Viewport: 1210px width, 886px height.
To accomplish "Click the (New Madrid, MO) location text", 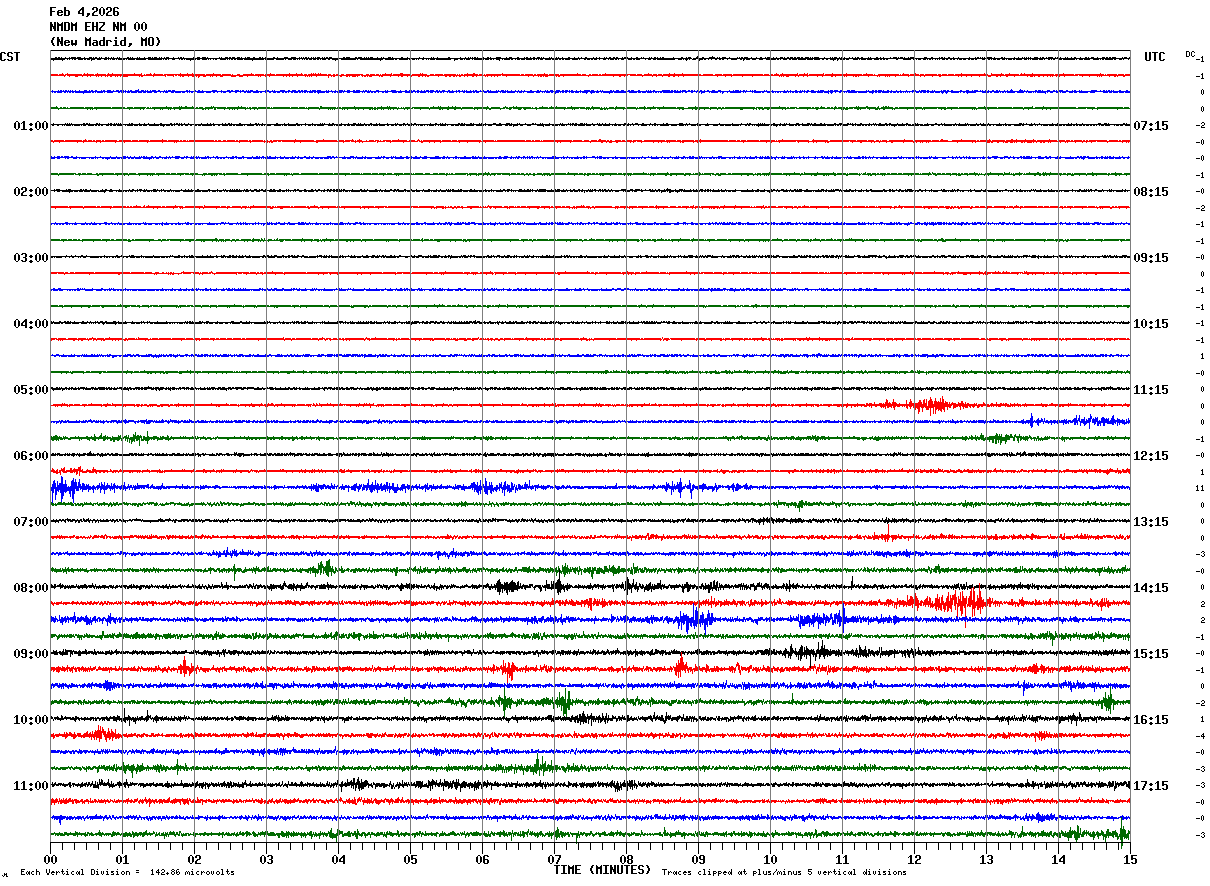I will [105, 42].
